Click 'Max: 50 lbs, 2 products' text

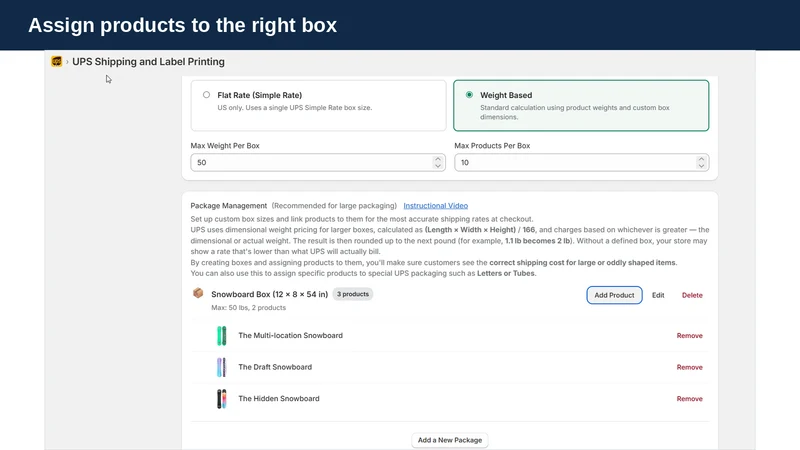(248, 308)
